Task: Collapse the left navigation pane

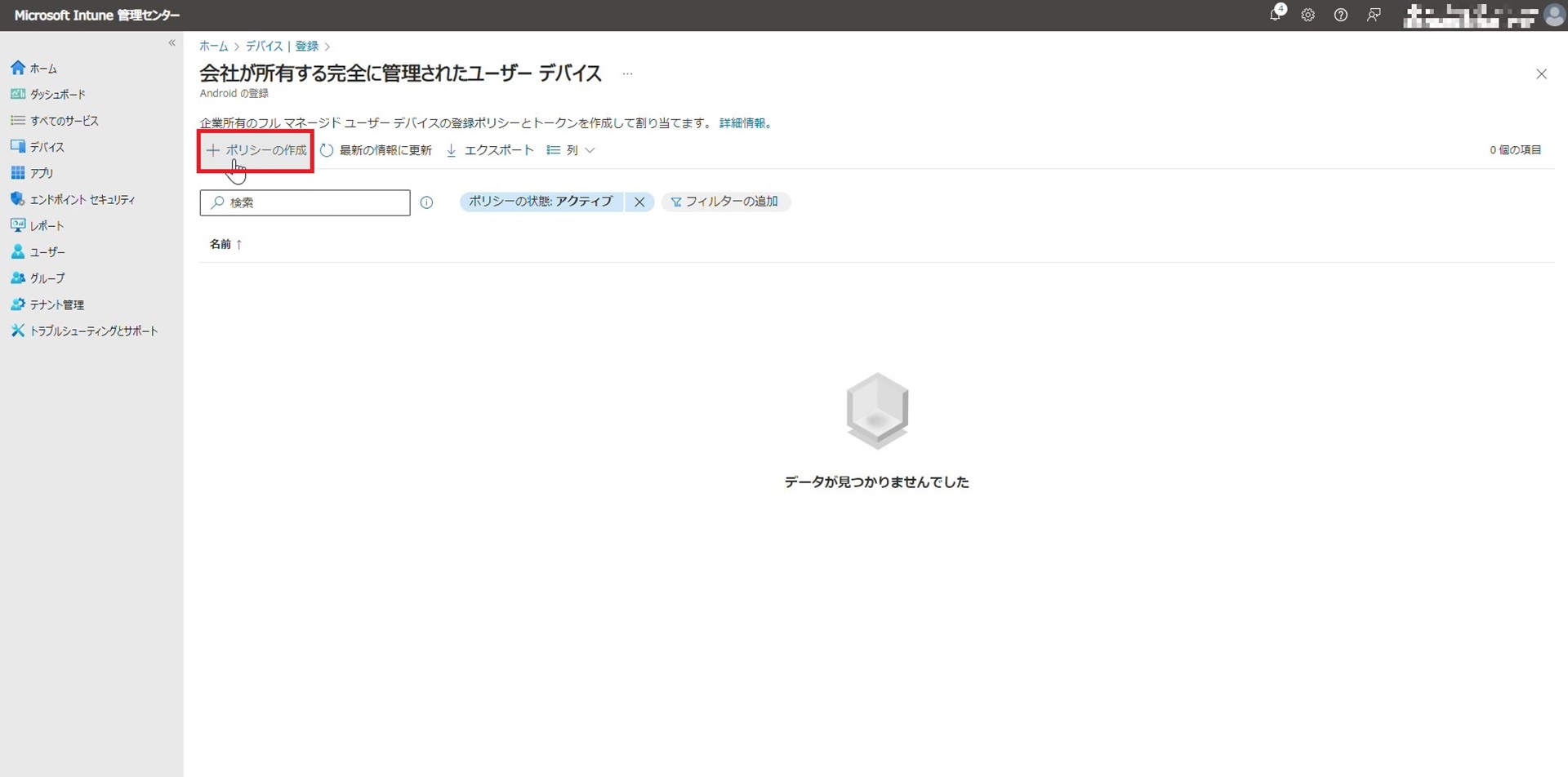Action: pyautogui.click(x=172, y=42)
